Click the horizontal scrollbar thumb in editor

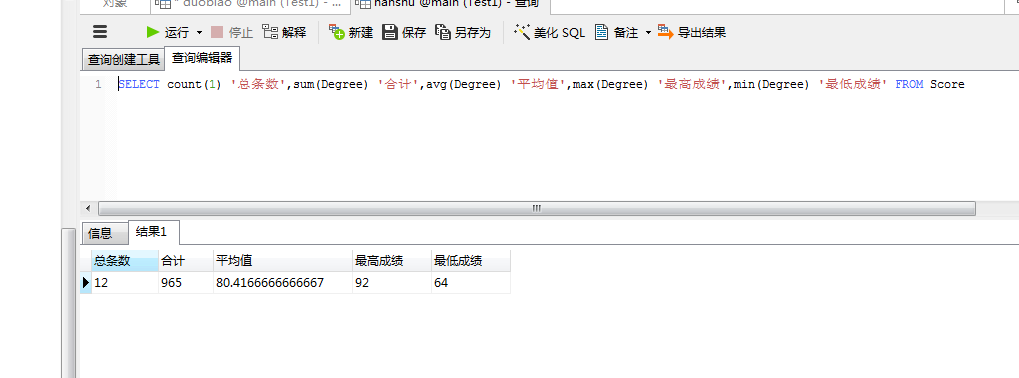(537, 208)
